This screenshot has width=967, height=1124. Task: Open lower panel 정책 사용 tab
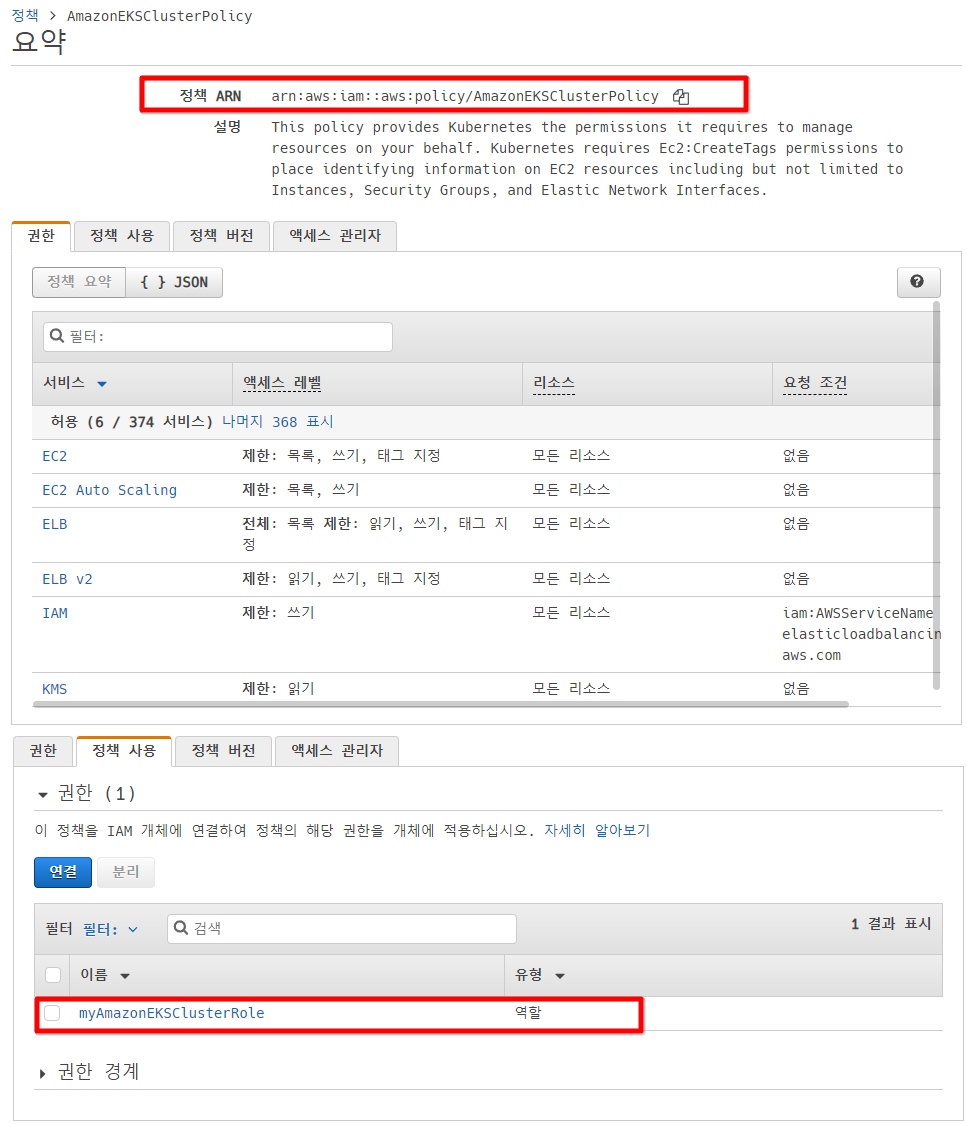pos(124,751)
